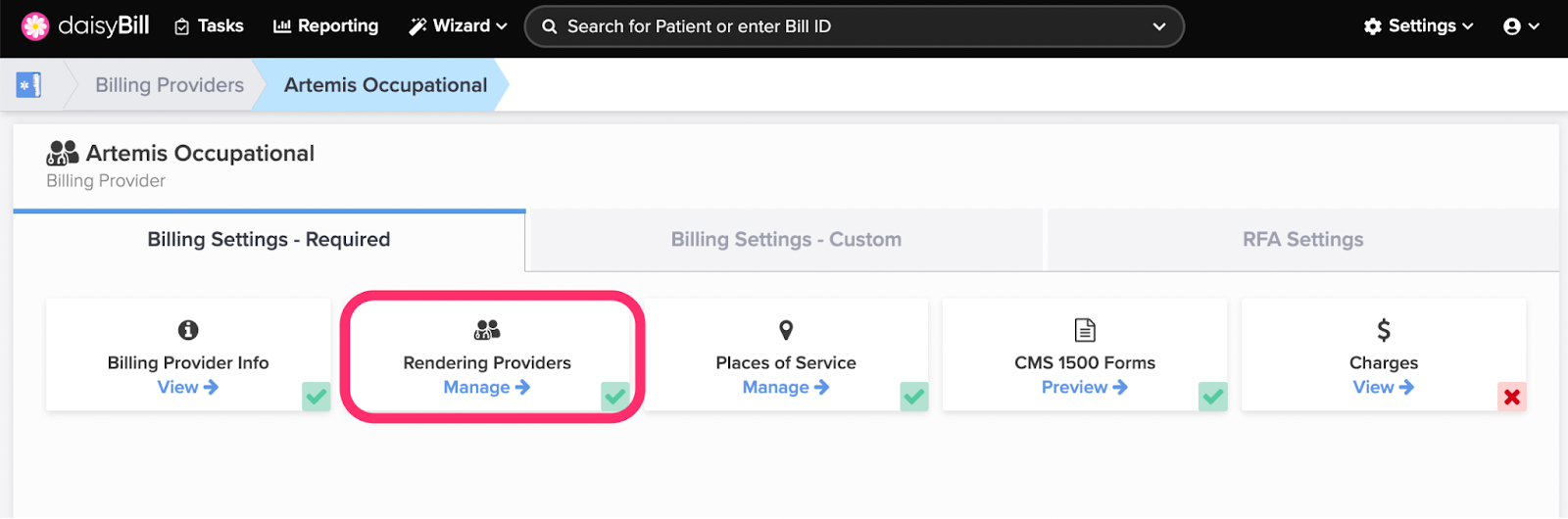Open the address book home icon in breadcrumb
The width and height of the screenshot is (1568, 519).
28,85
